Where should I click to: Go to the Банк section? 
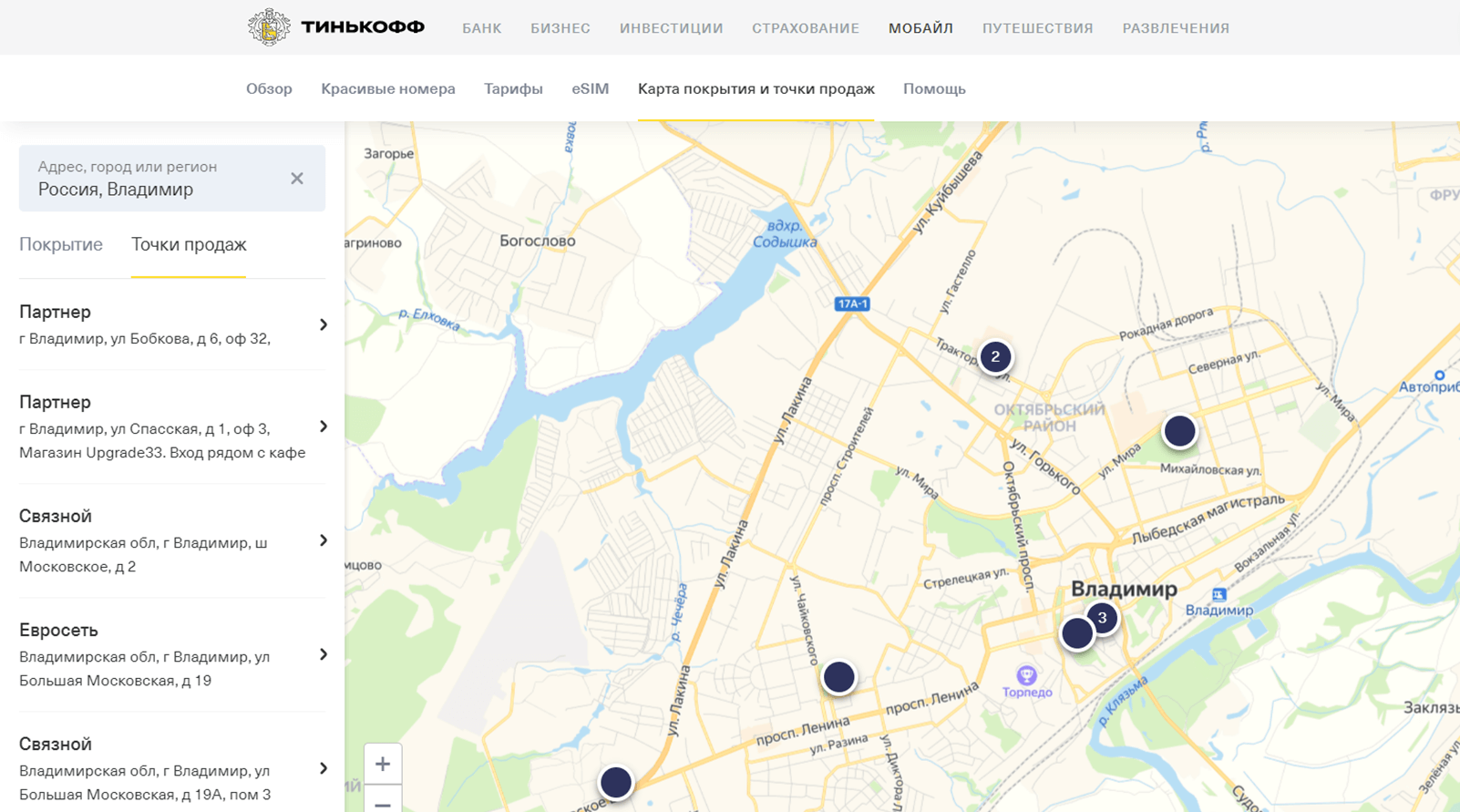point(482,28)
